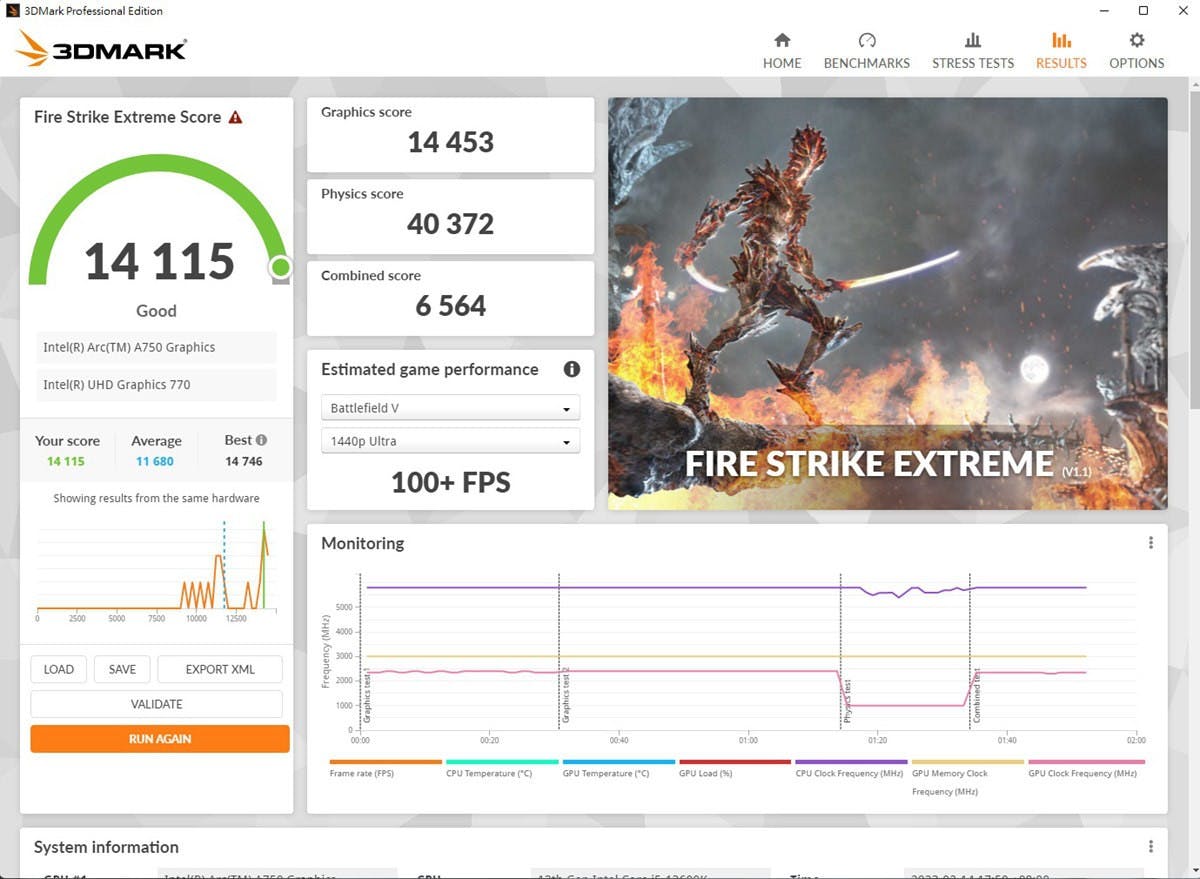Toggle CPU Temperature legend
The height and width of the screenshot is (879, 1200).
coord(502,769)
